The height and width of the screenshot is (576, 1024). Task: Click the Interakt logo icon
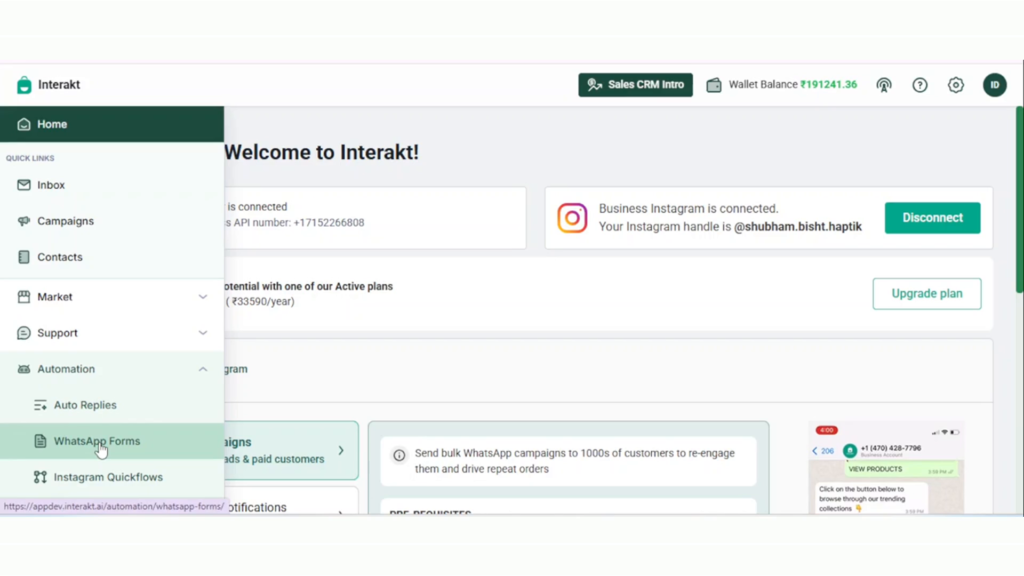(24, 85)
